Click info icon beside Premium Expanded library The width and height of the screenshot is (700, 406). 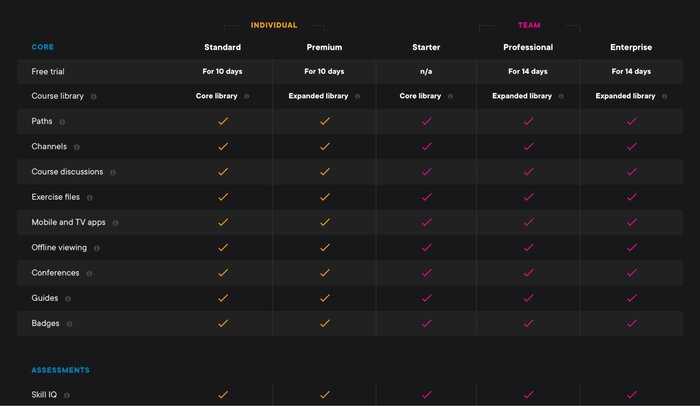point(357,96)
